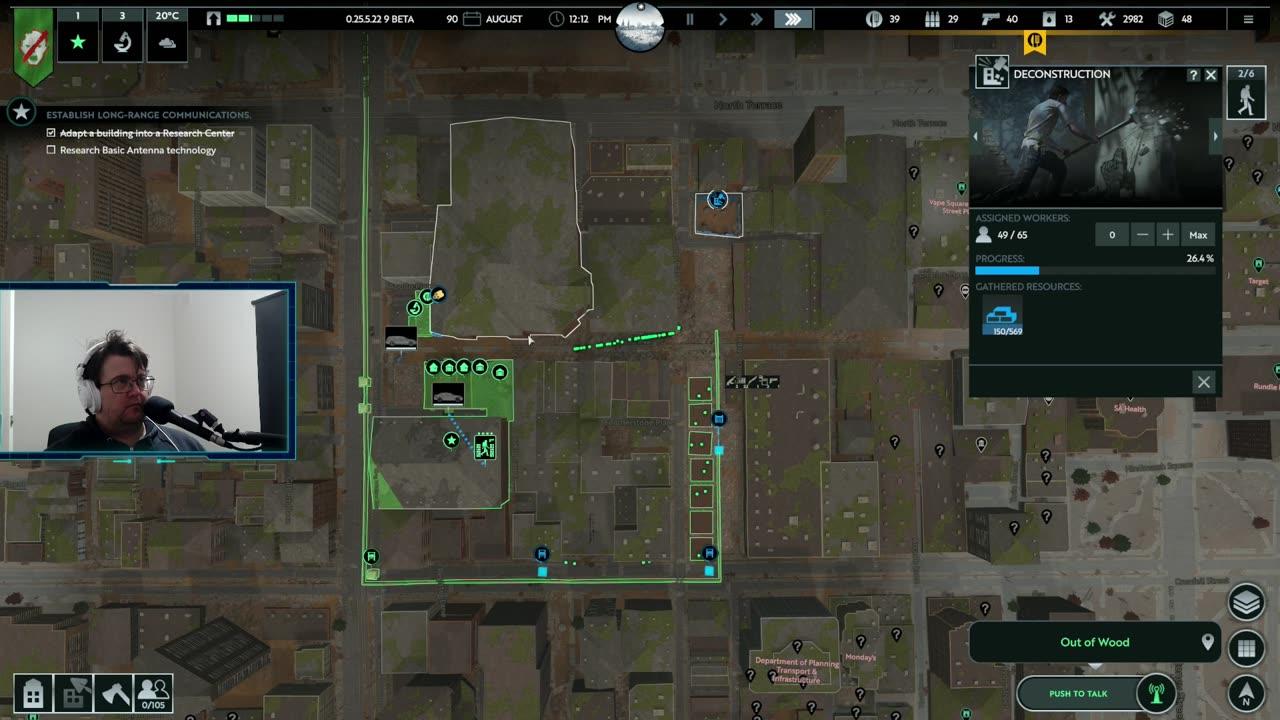Decrease assigned workers with minus button
Viewport: 1280px width, 720px height.
[x=1142, y=235]
